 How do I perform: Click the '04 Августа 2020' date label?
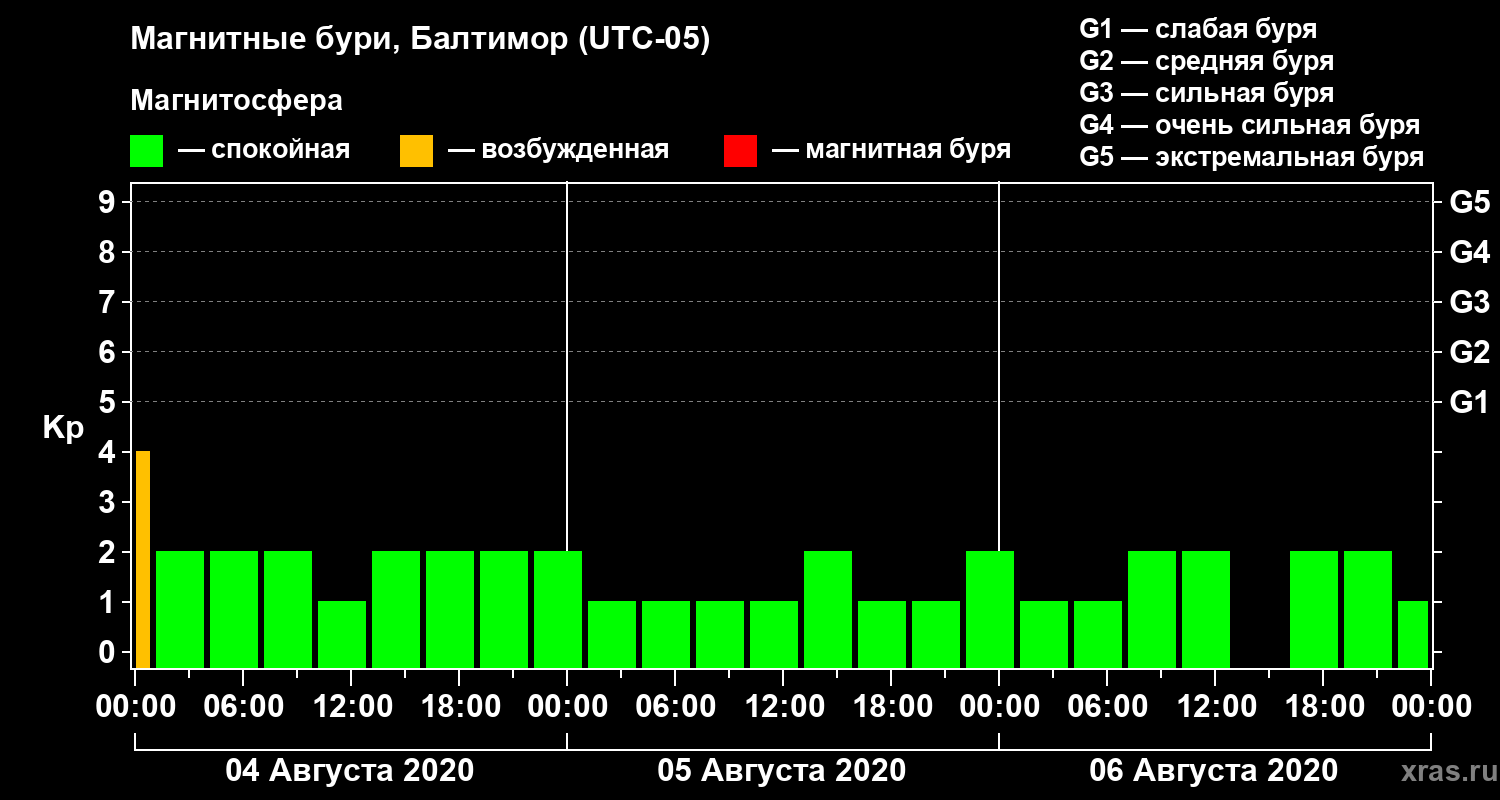(x=350, y=771)
